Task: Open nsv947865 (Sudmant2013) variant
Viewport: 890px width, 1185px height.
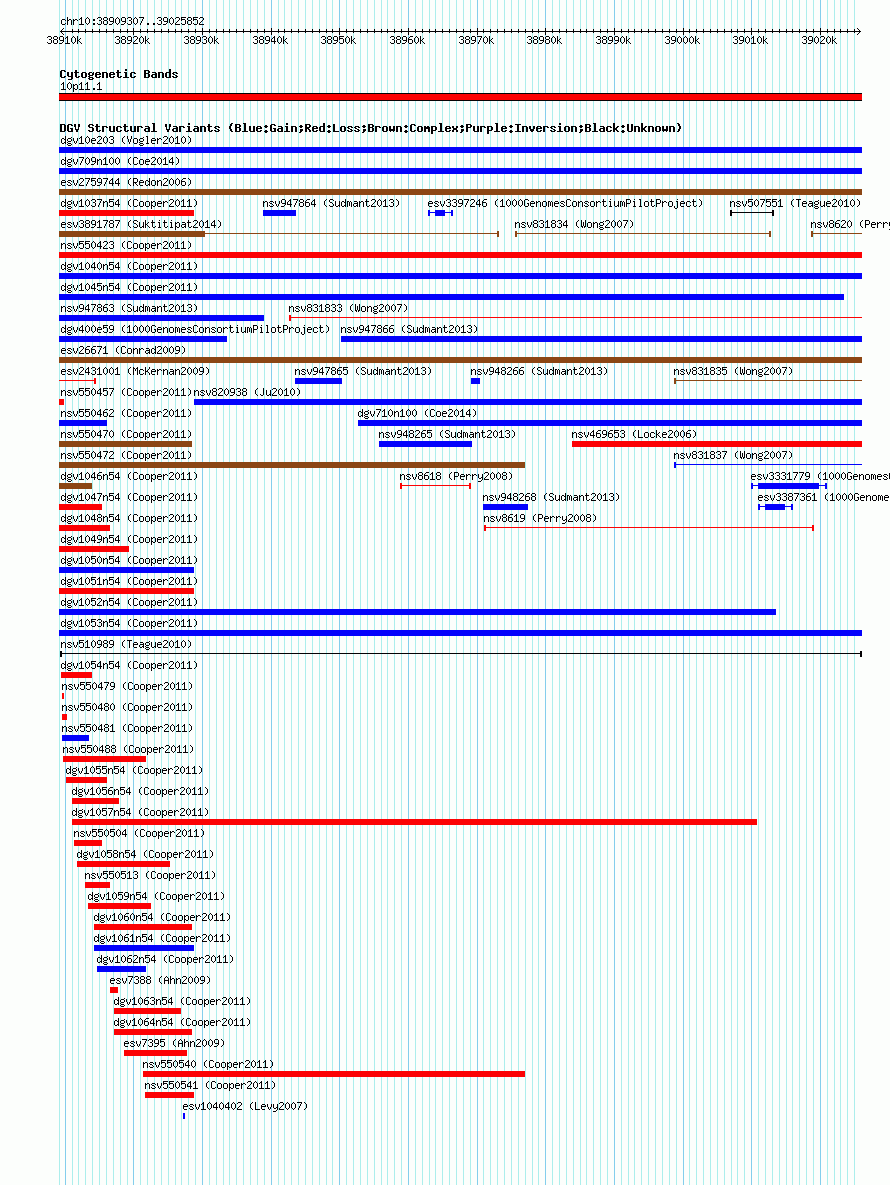Action: pos(363,372)
